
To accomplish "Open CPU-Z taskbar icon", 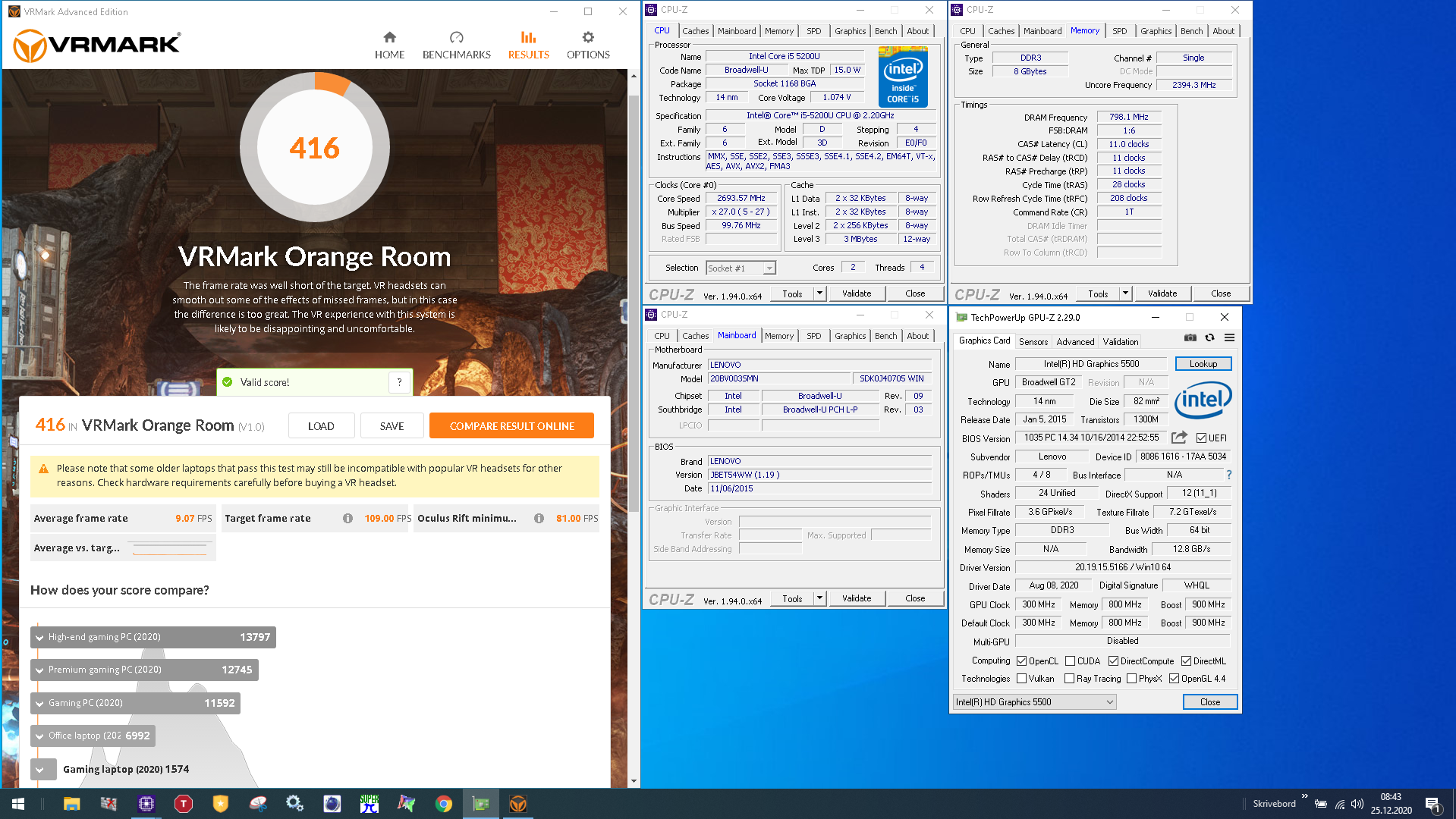I will (146, 804).
